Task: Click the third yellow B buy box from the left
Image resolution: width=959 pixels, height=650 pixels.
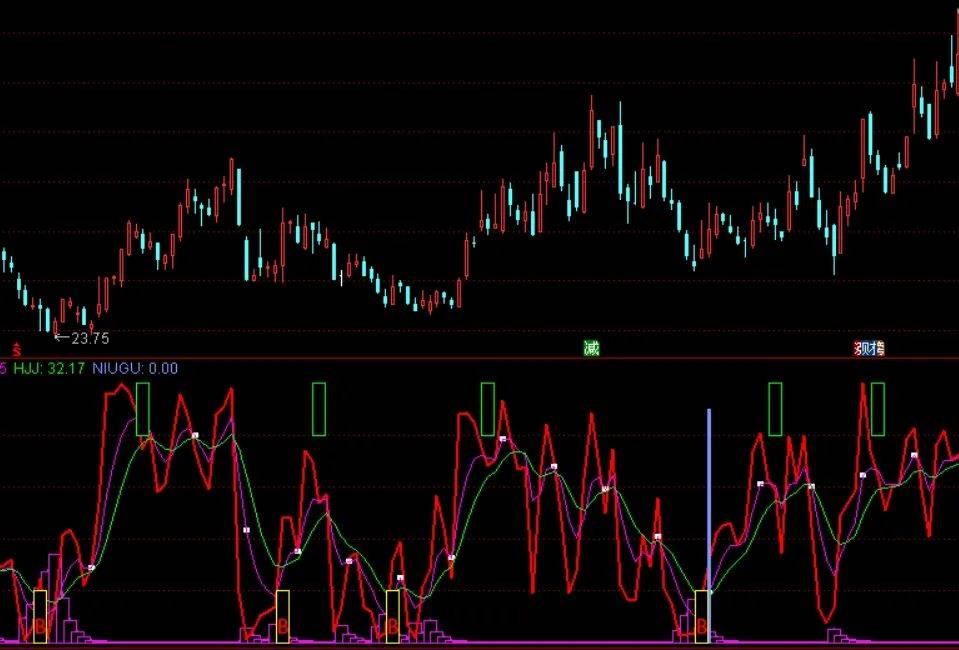Action: (393, 616)
